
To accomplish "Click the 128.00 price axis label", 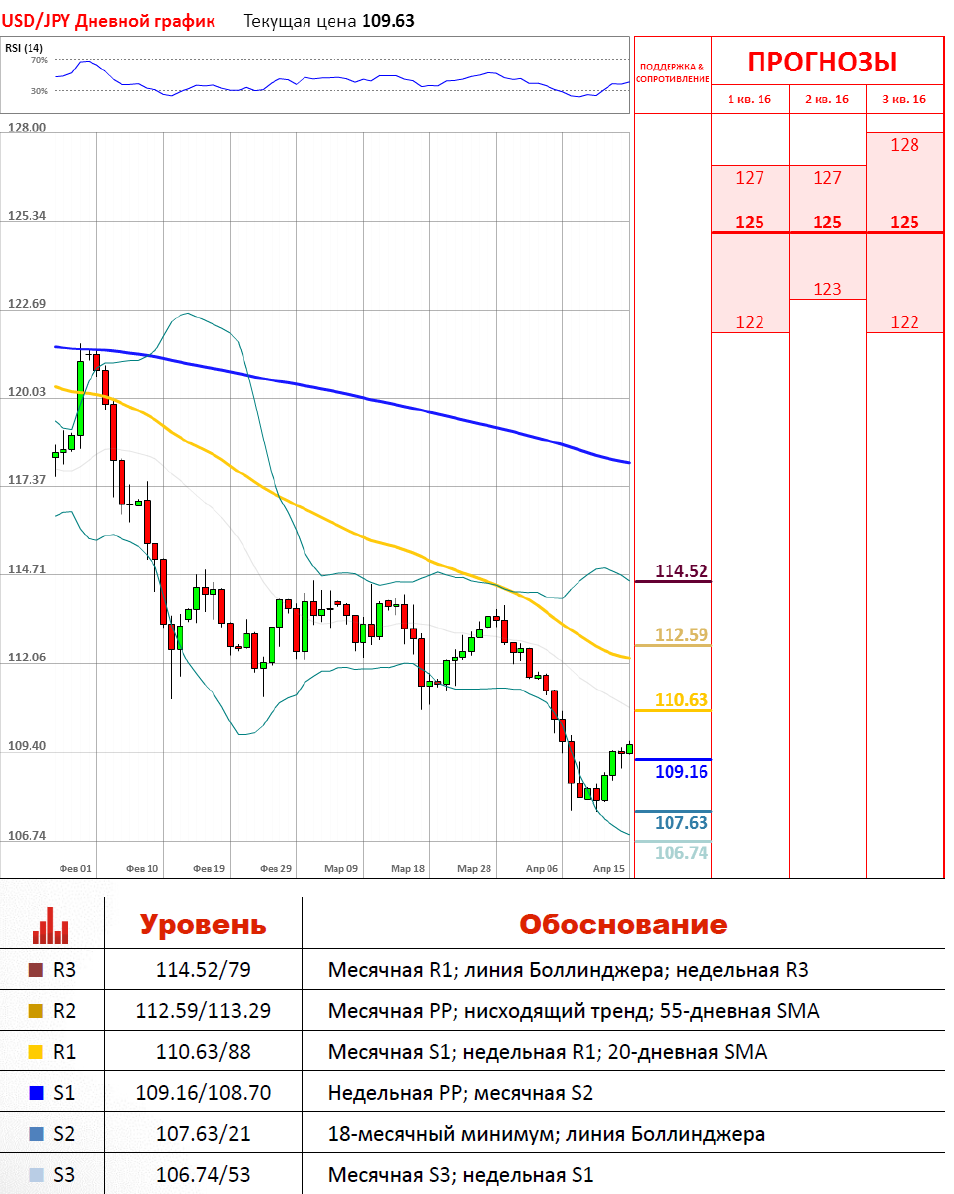I will click(27, 127).
